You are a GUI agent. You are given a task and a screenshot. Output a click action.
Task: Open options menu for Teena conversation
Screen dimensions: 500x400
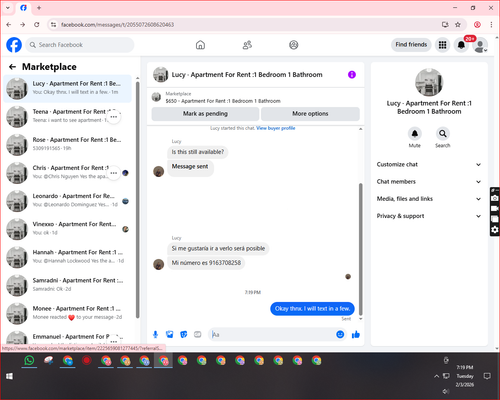(x=114, y=117)
